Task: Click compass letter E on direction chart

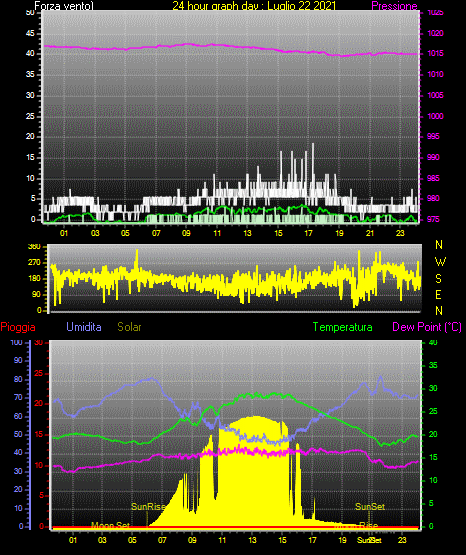Action: (x=438, y=294)
